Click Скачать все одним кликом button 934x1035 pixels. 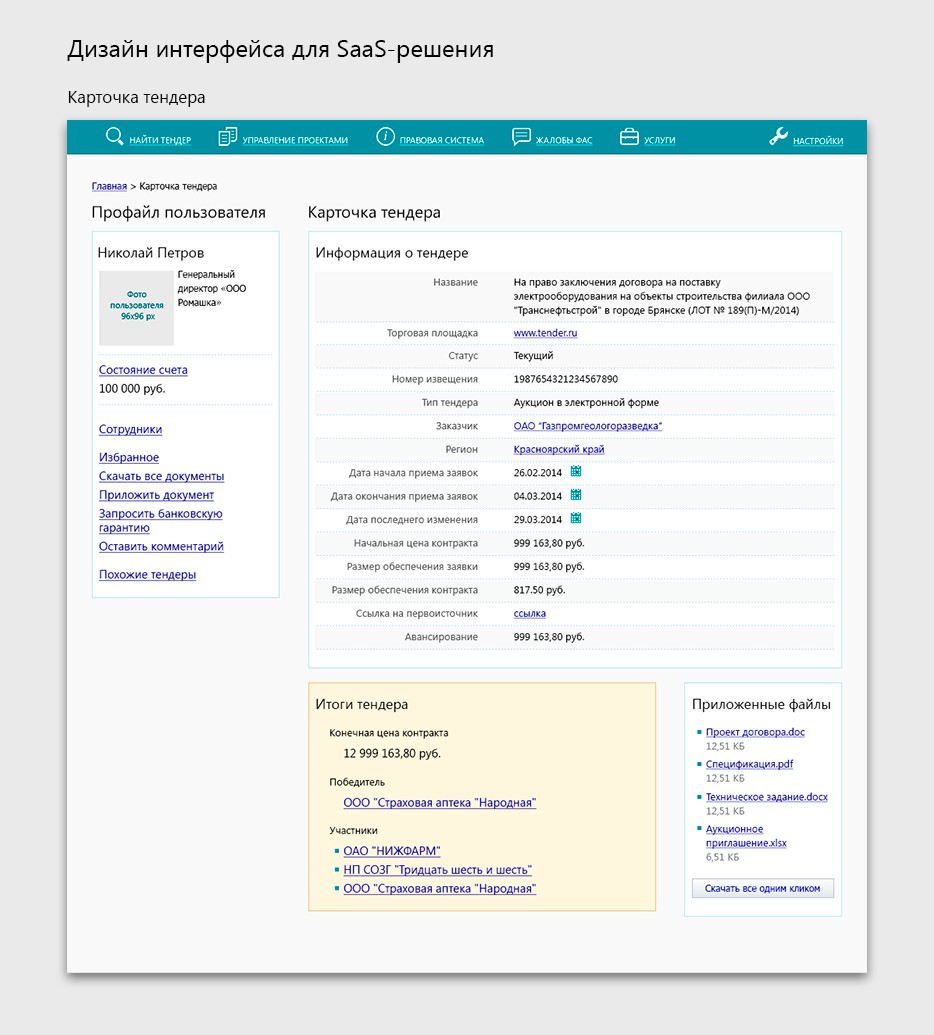point(762,888)
